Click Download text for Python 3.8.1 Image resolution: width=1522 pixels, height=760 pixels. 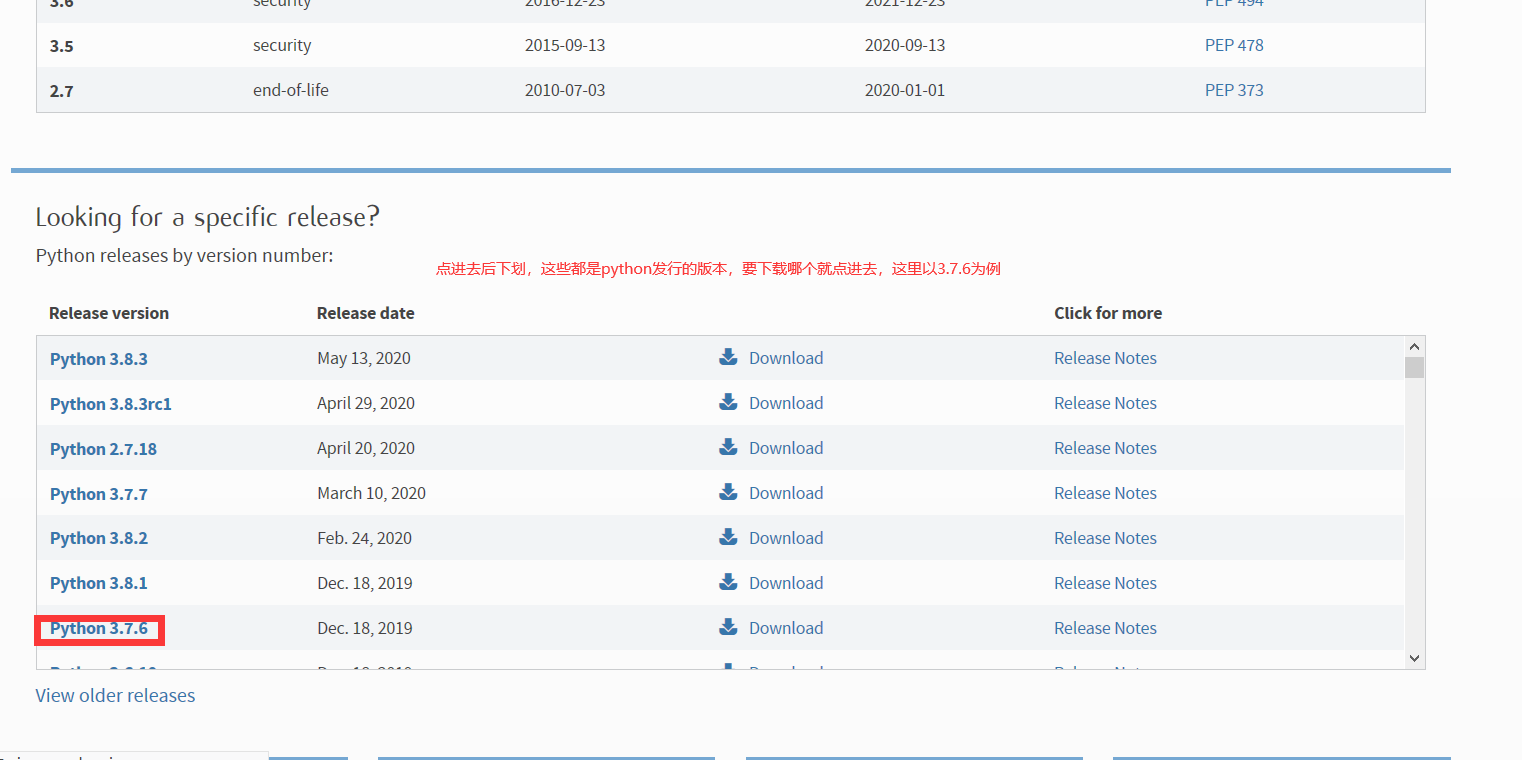point(786,583)
